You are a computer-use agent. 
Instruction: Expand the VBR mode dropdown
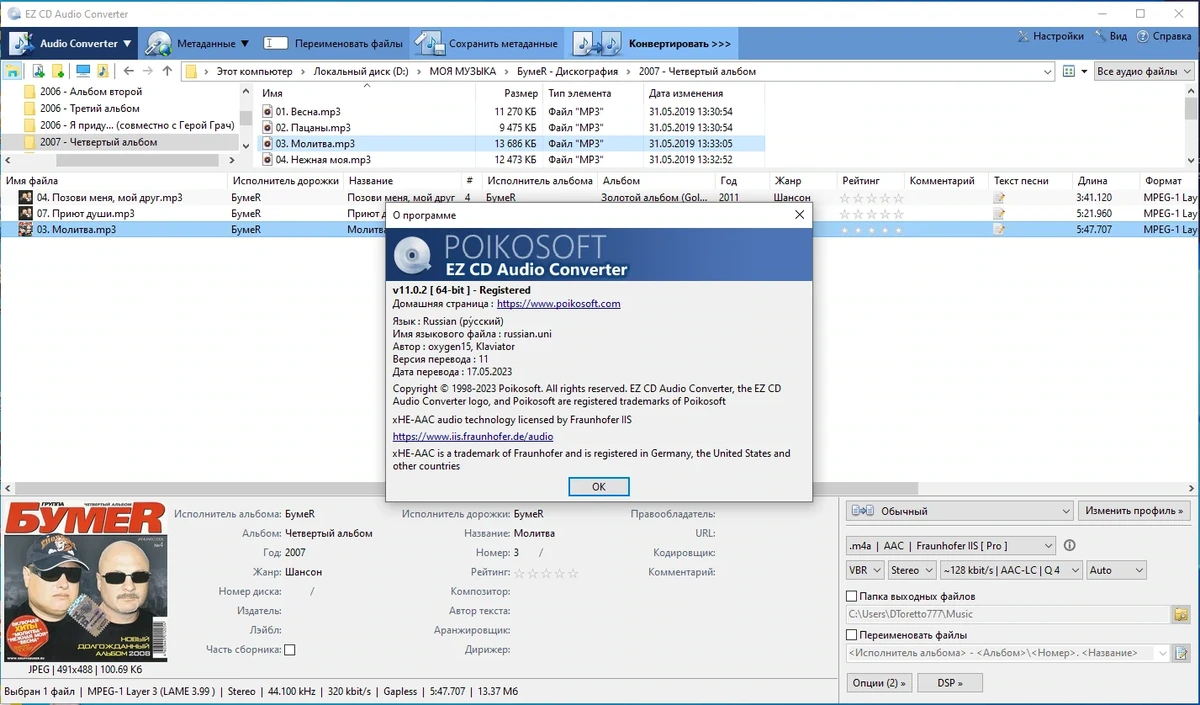865,570
